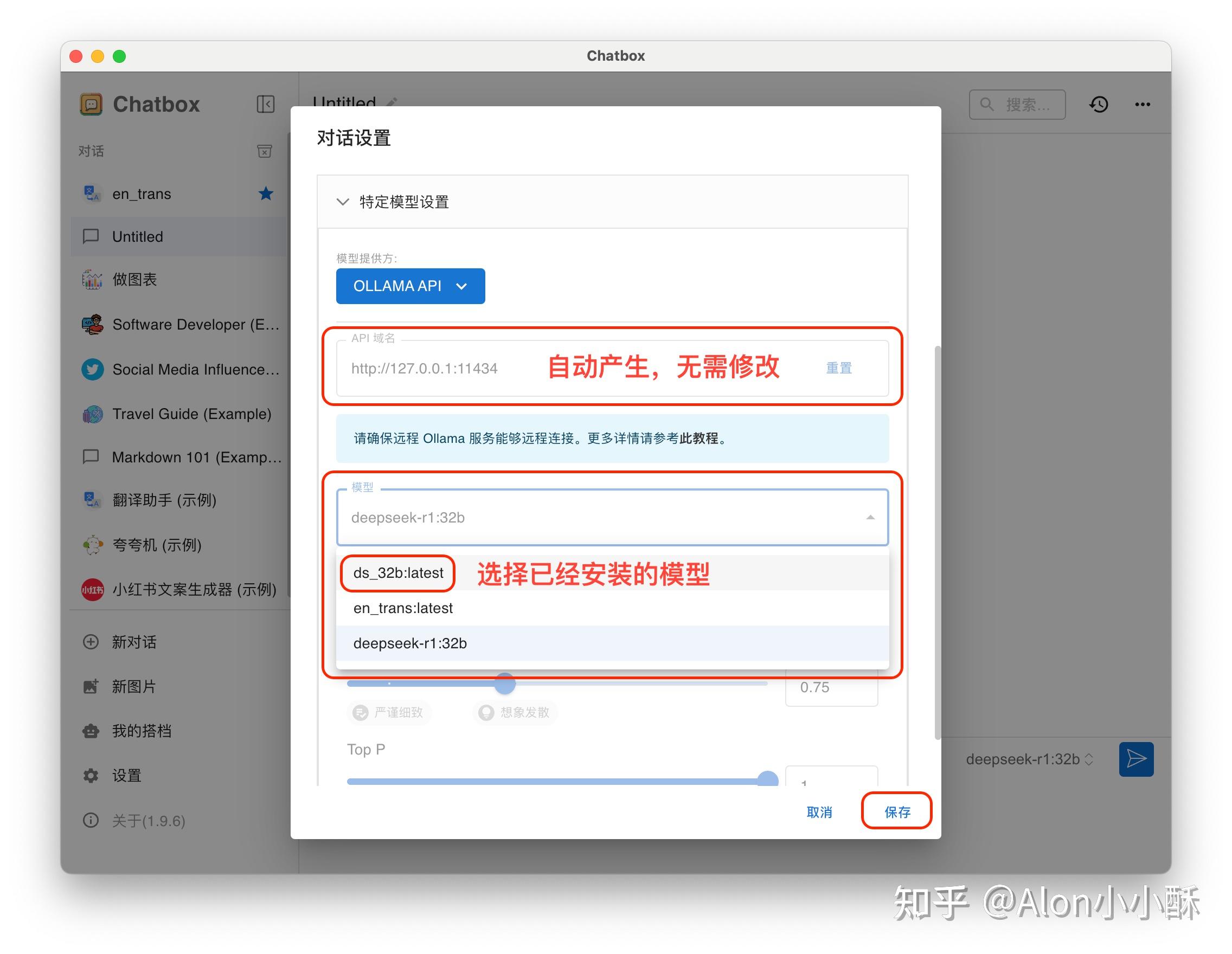Open the more options ellipsis menu
The height and width of the screenshot is (954, 1232).
pyautogui.click(x=1143, y=104)
